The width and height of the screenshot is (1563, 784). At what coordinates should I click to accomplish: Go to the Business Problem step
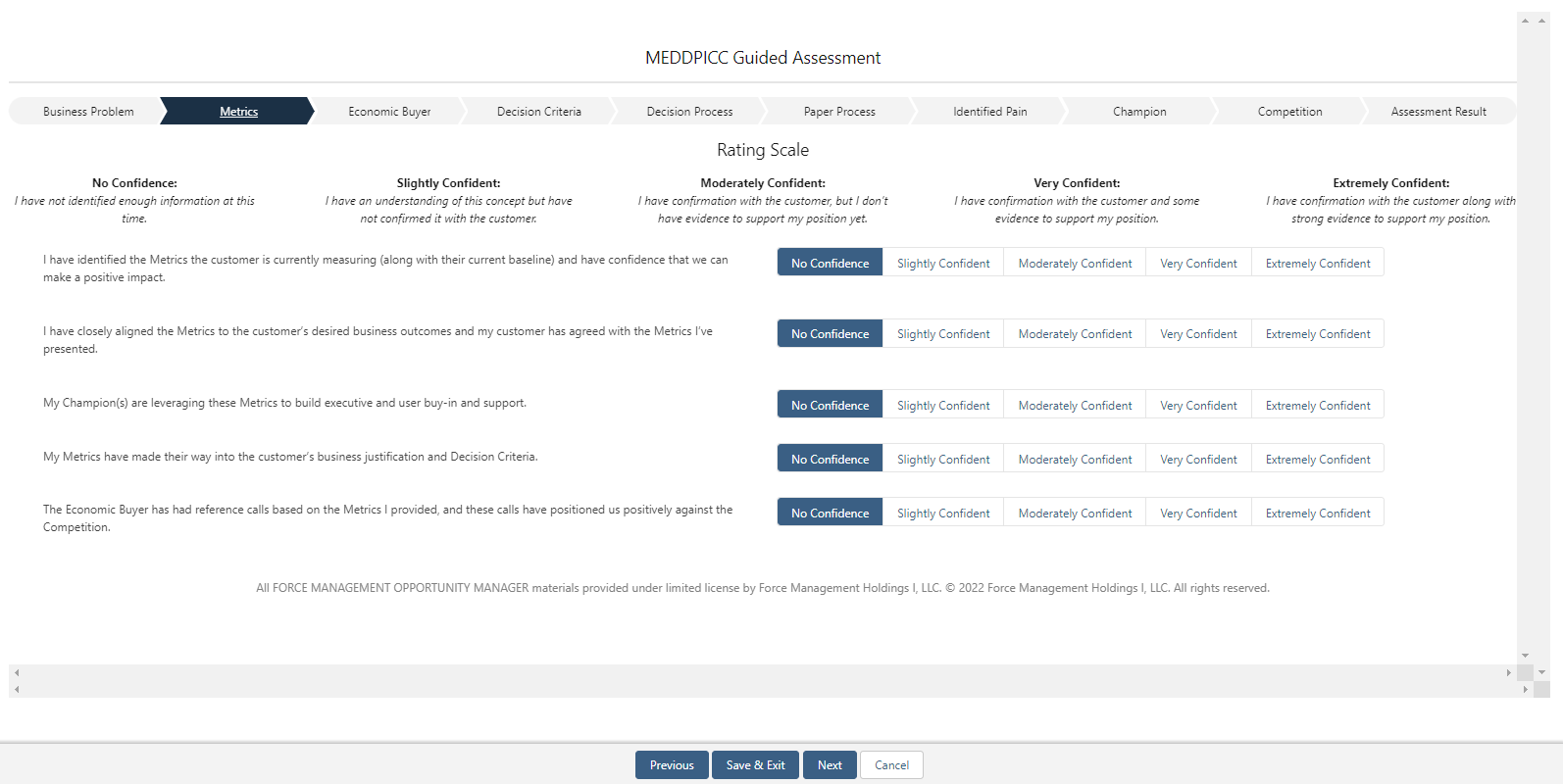click(x=88, y=112)
